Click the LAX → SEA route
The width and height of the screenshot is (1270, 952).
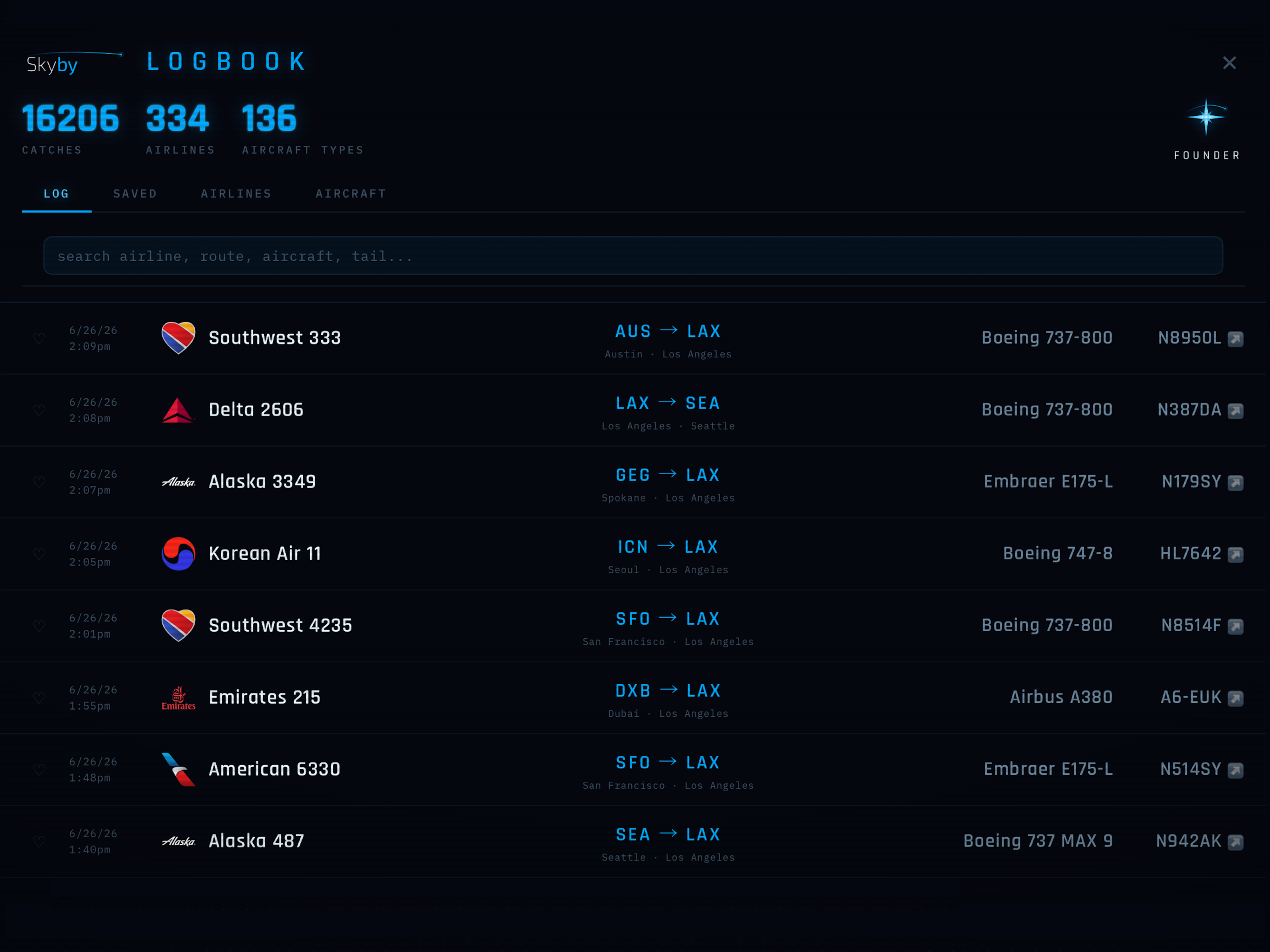click(x=668, y=403)
